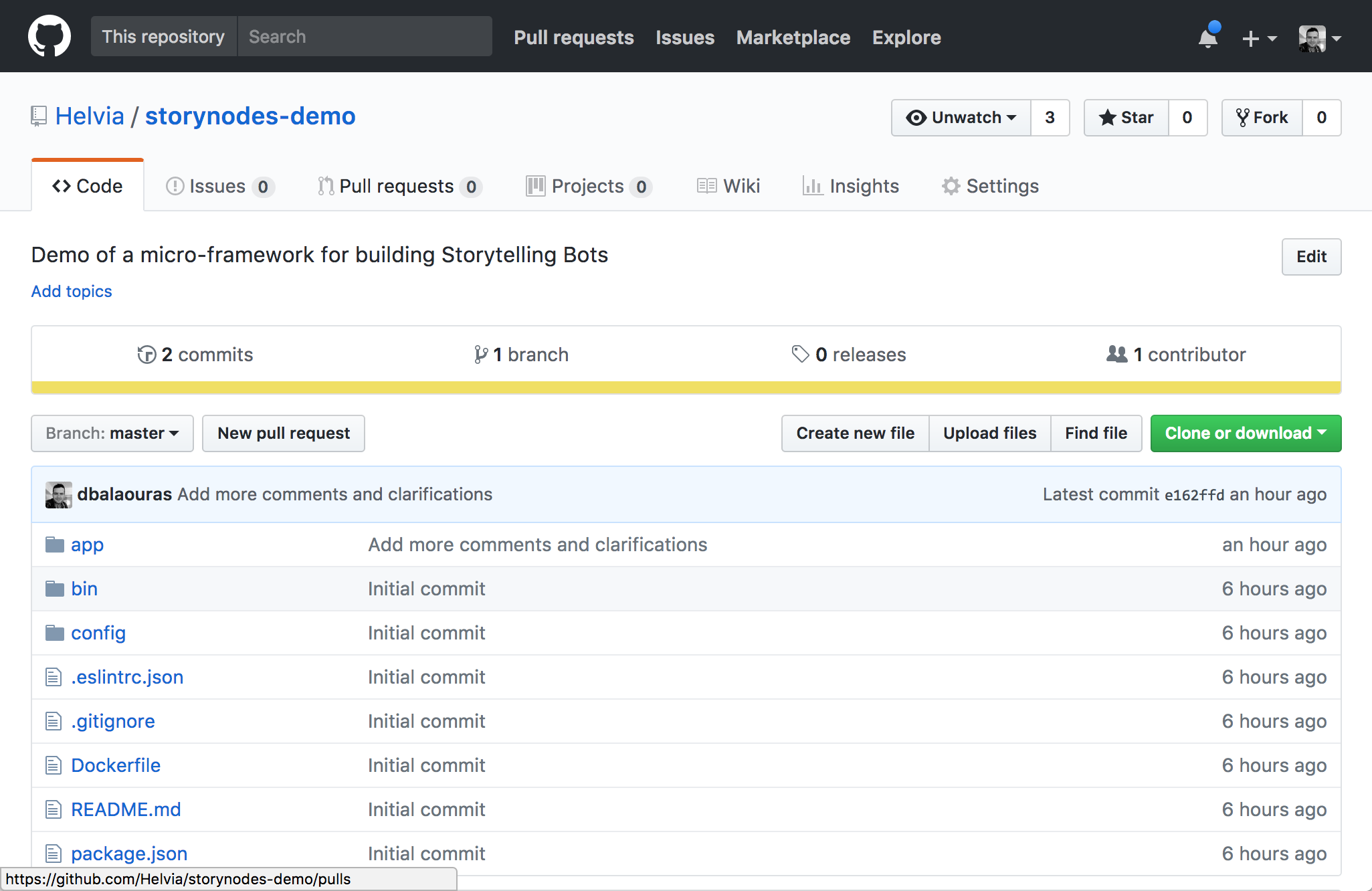Image resolution: width=1372 pixels, height=891 pixels.
Task: Click the Add topics link
Action: click(x=72, y=291)
